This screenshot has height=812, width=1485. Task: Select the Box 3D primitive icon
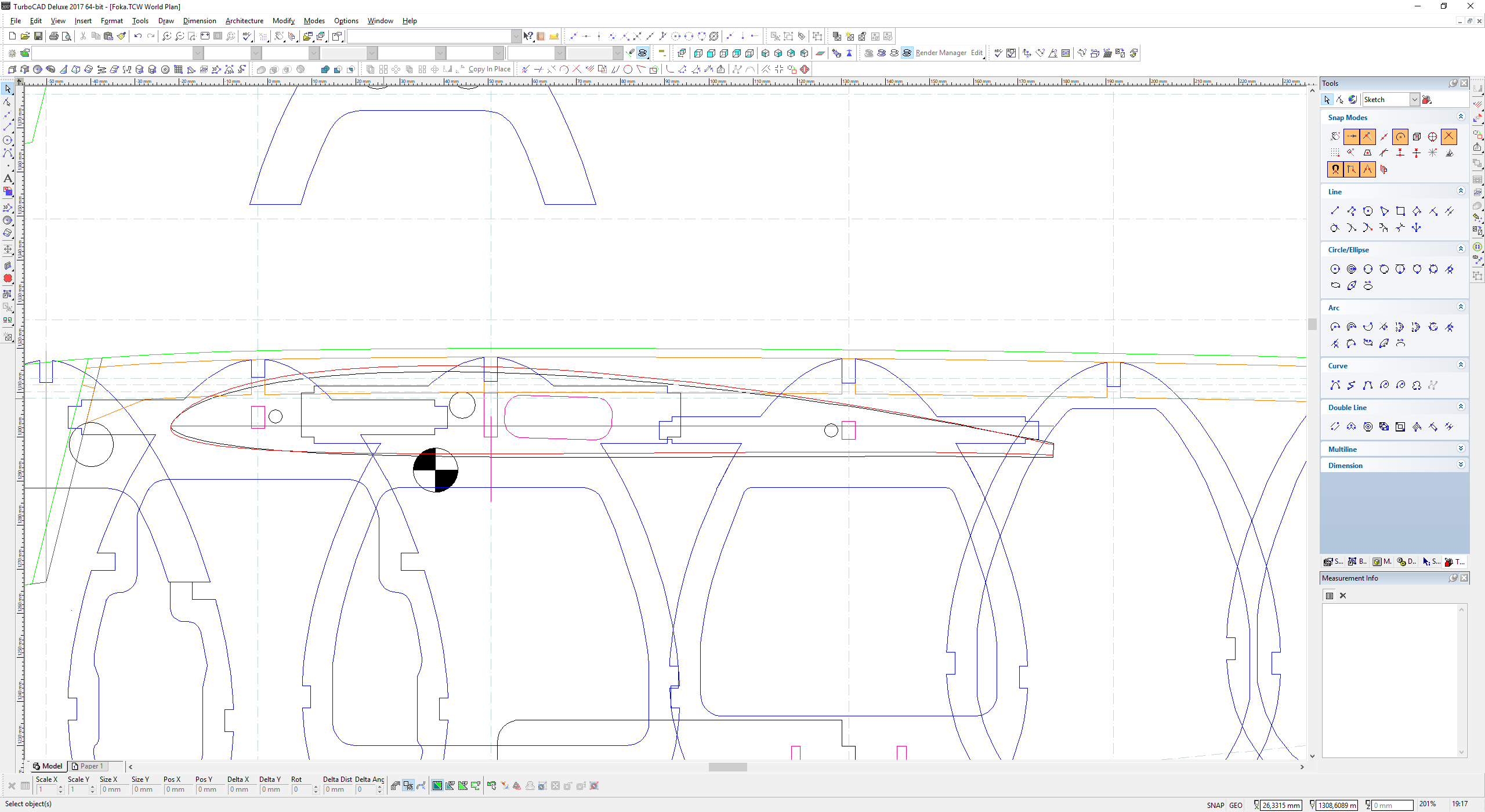[x=12, y=69]
